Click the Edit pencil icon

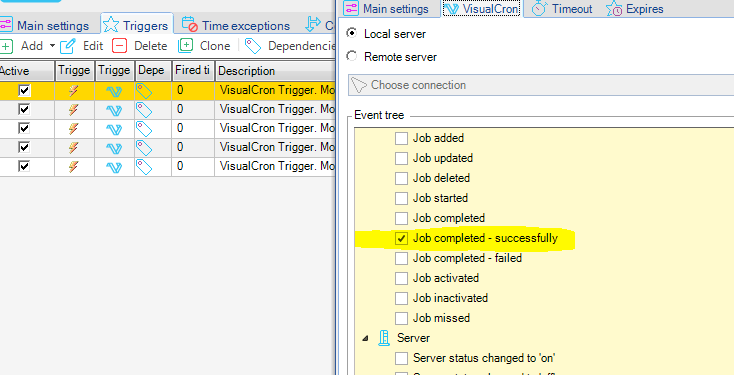[x=68, y=46]
